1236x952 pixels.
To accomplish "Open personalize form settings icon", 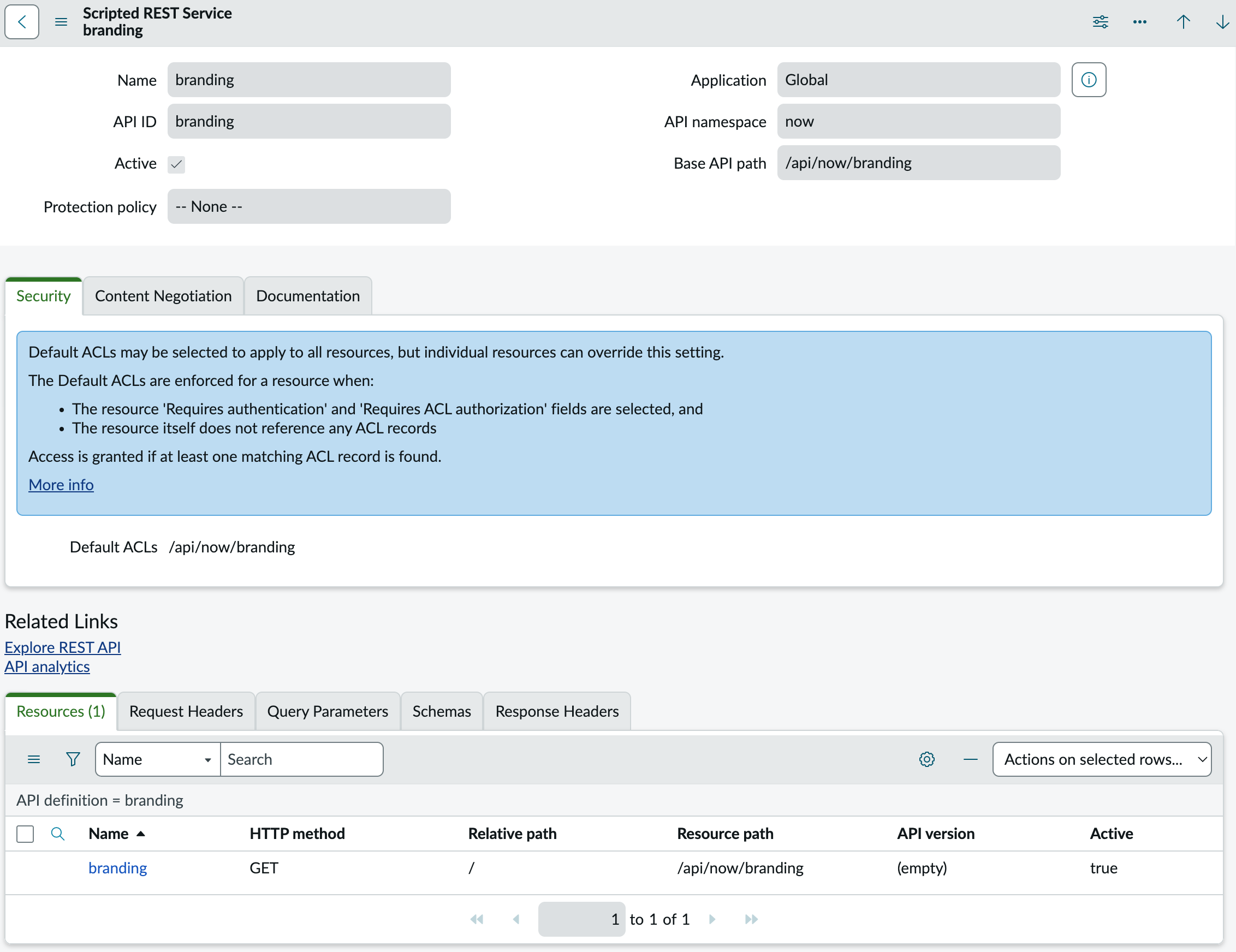I will (x=1100, y=22).
